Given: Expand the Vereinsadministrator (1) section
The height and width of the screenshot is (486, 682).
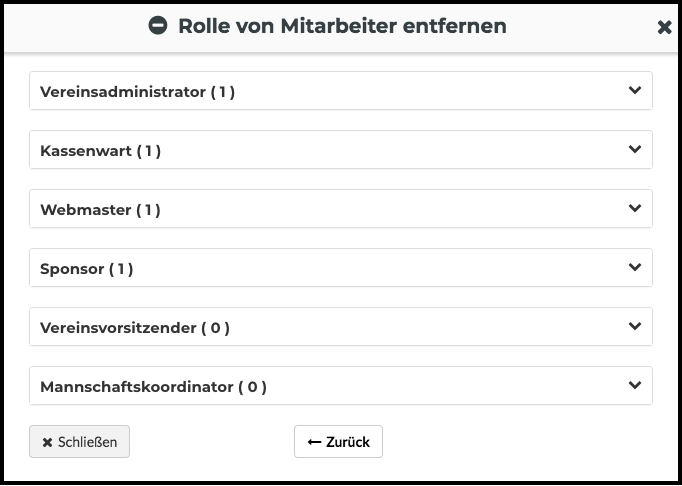Looking at the screenshot, I should (x=341, y=91).
